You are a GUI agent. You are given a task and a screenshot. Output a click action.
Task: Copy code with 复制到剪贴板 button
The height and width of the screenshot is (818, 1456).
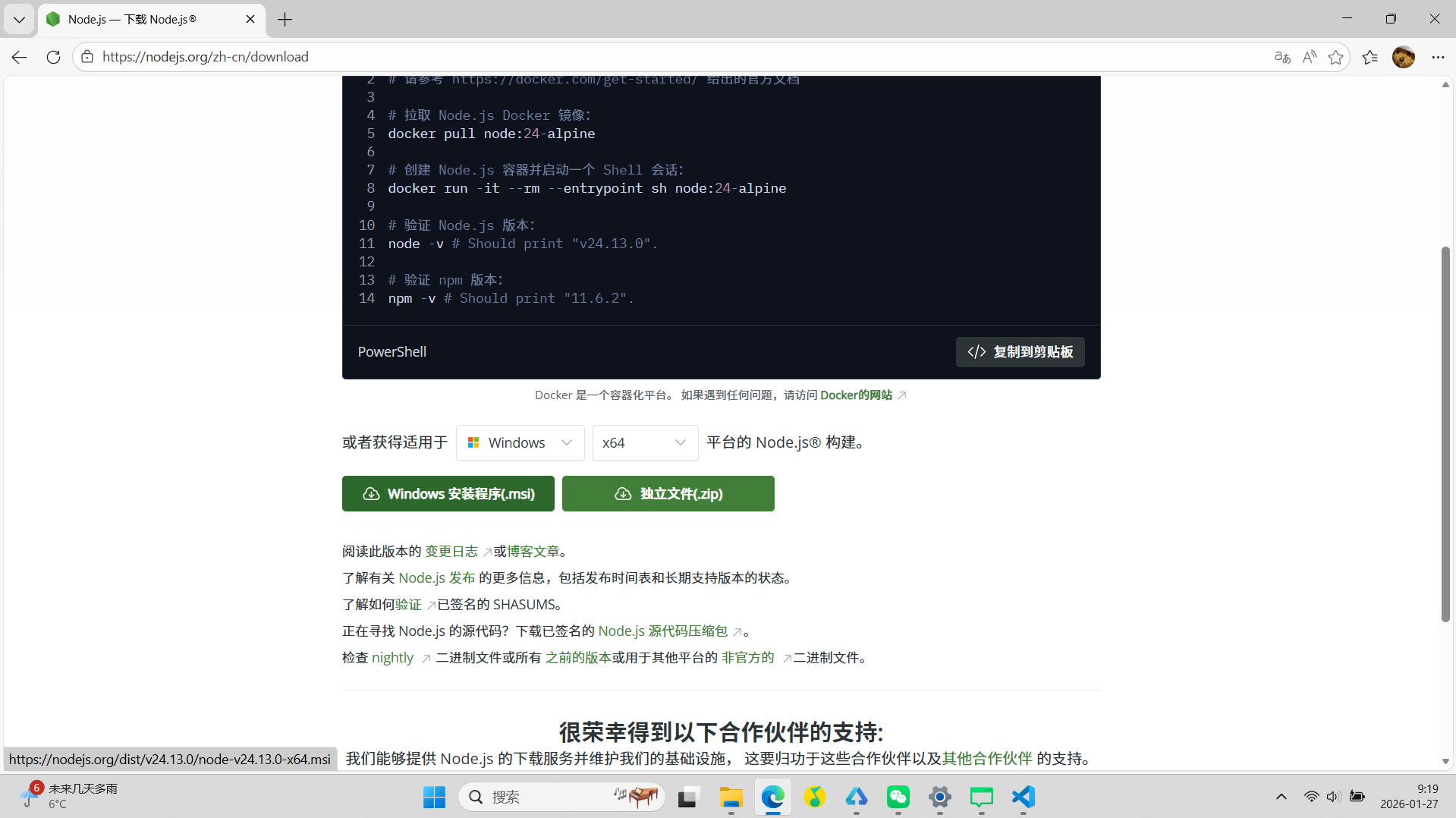[1020, 352]
